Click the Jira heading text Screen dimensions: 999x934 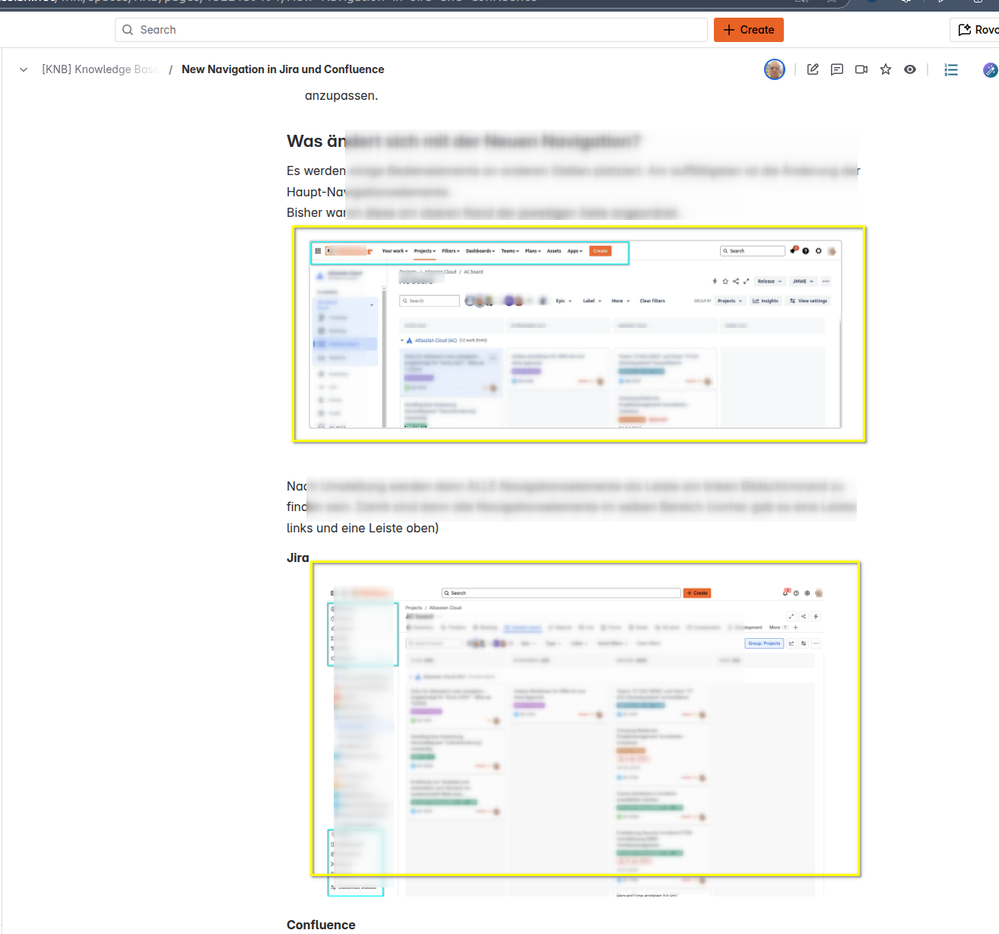298,557
